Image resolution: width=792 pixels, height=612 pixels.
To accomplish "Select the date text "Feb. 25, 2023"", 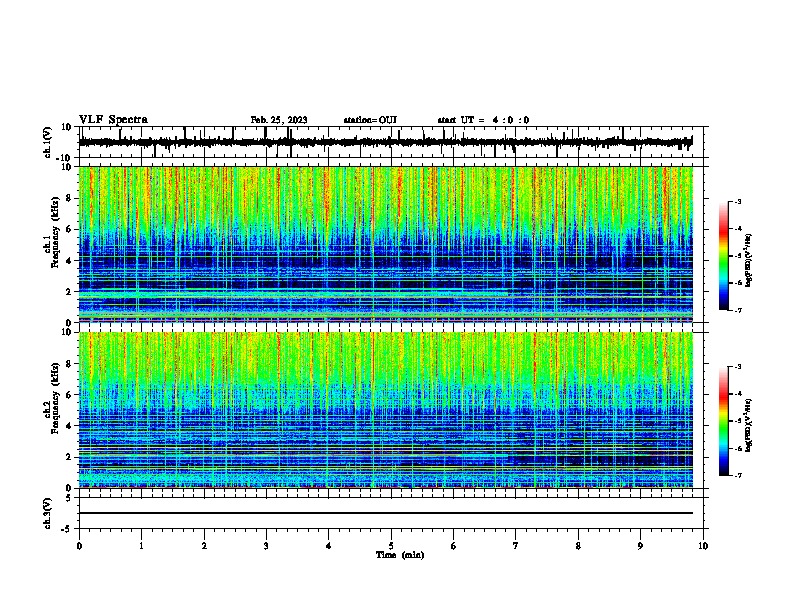I will 279,120.
